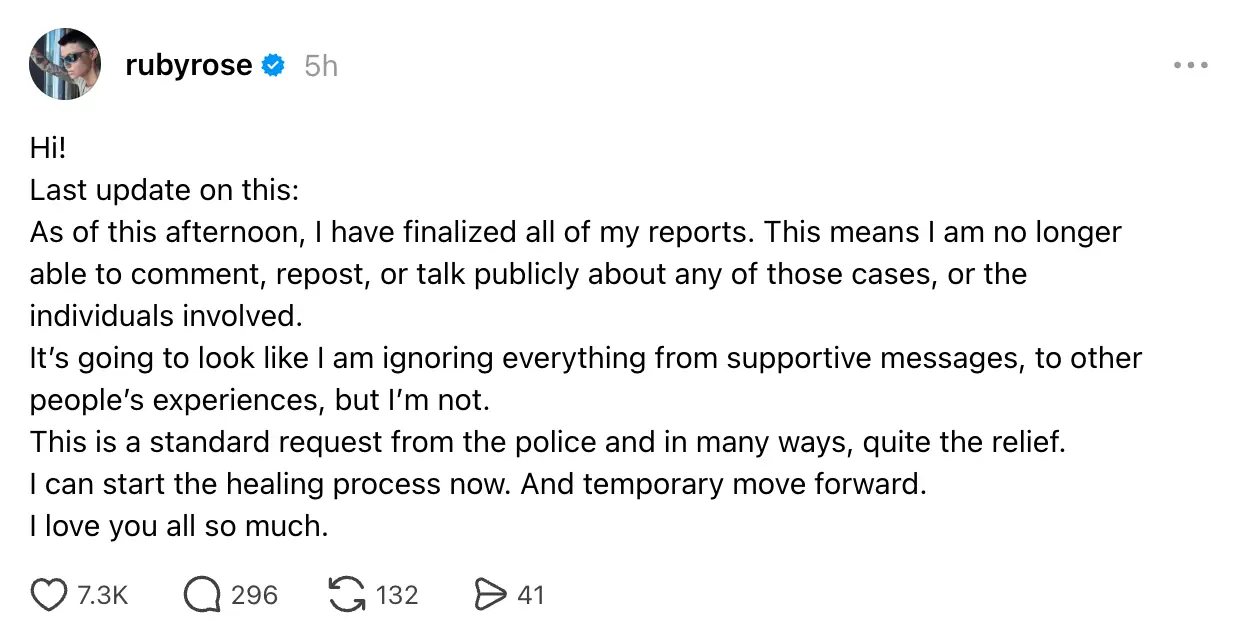Click rubyrose's profile picture
This screenshot has width=1244, height=640.
click(x=65, y=64)
